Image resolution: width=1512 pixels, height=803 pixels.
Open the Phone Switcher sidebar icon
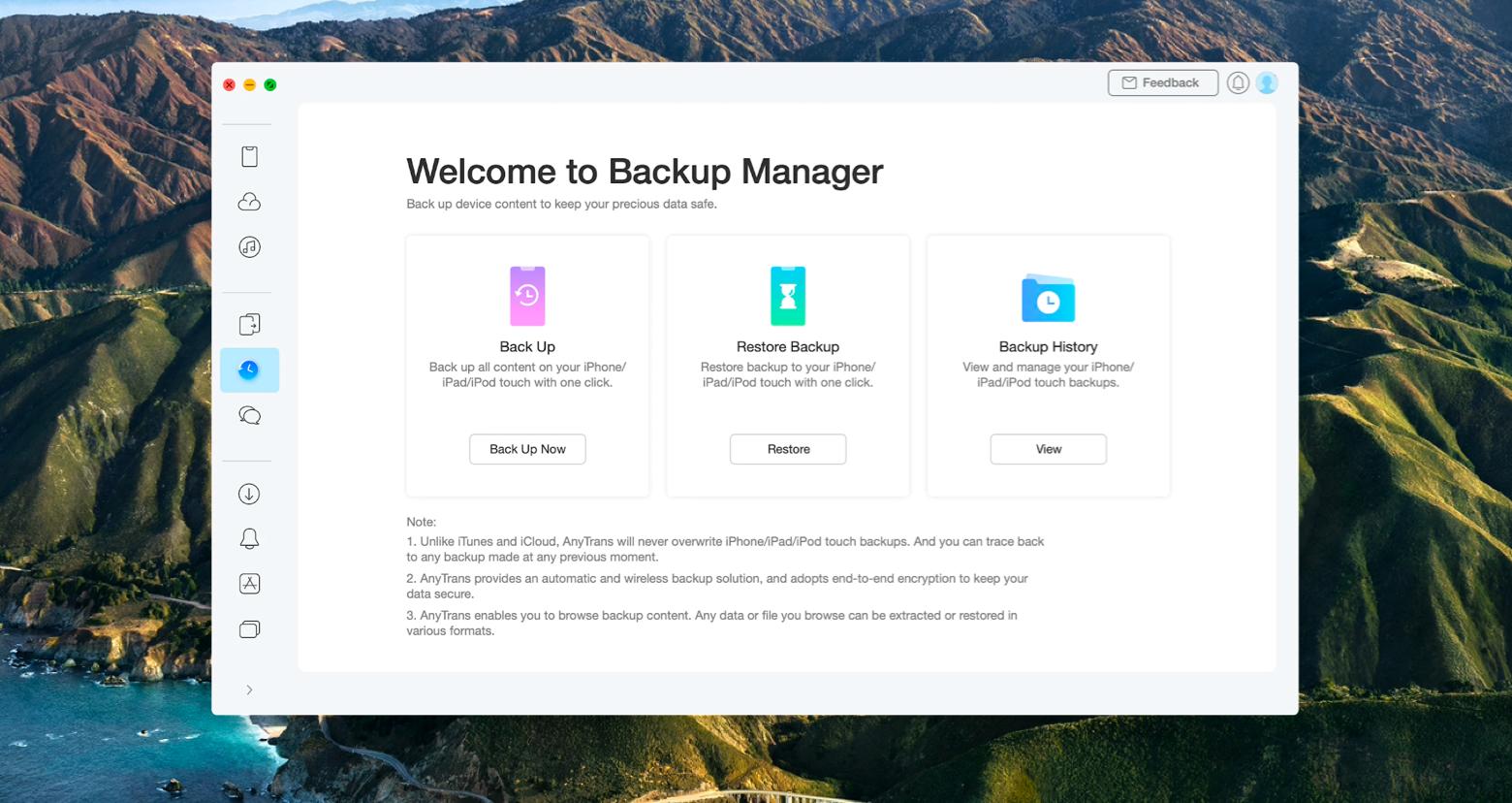(x=249, y=324)
